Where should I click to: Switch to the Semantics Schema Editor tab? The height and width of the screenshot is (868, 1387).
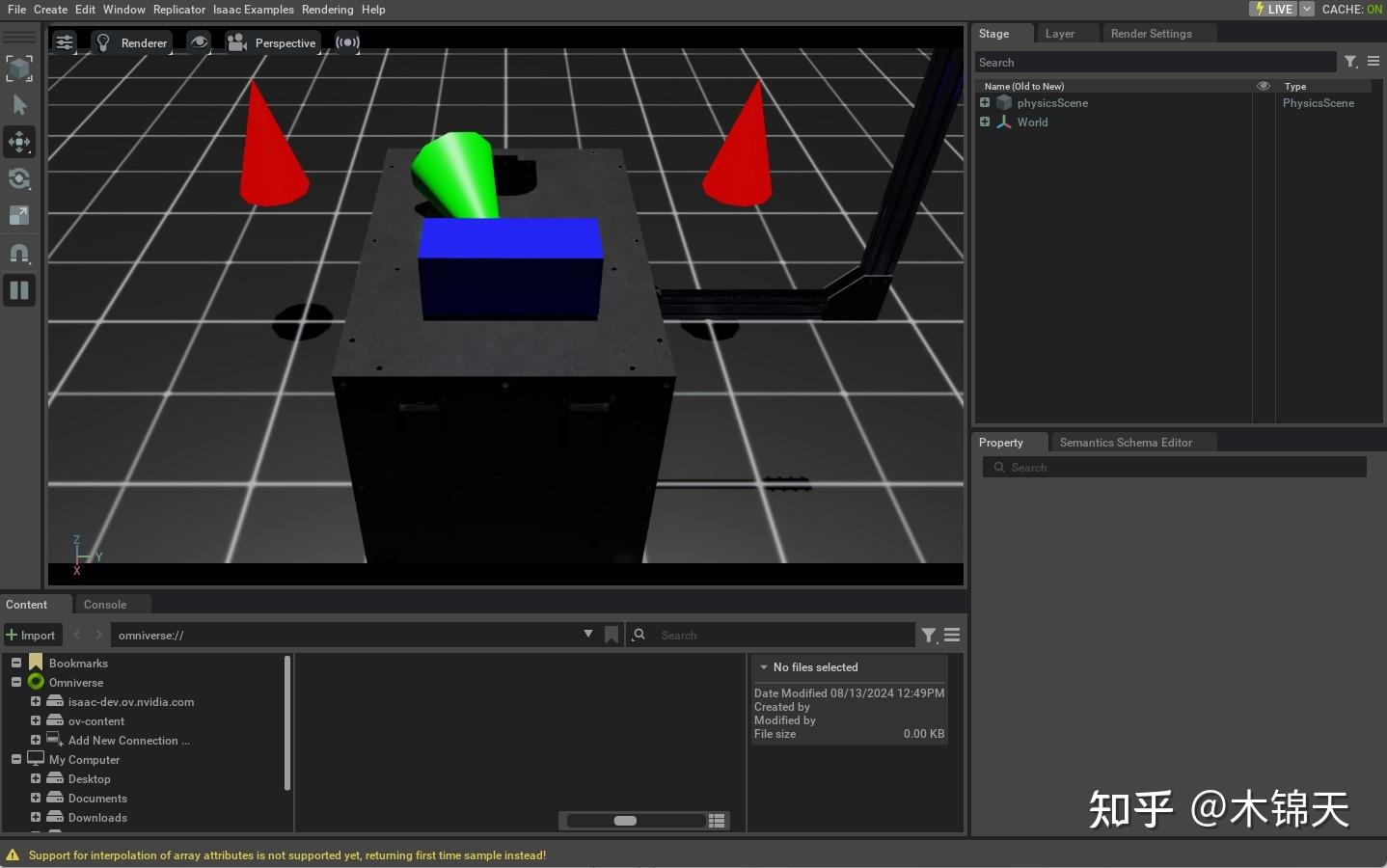[x=1126, y=442]
